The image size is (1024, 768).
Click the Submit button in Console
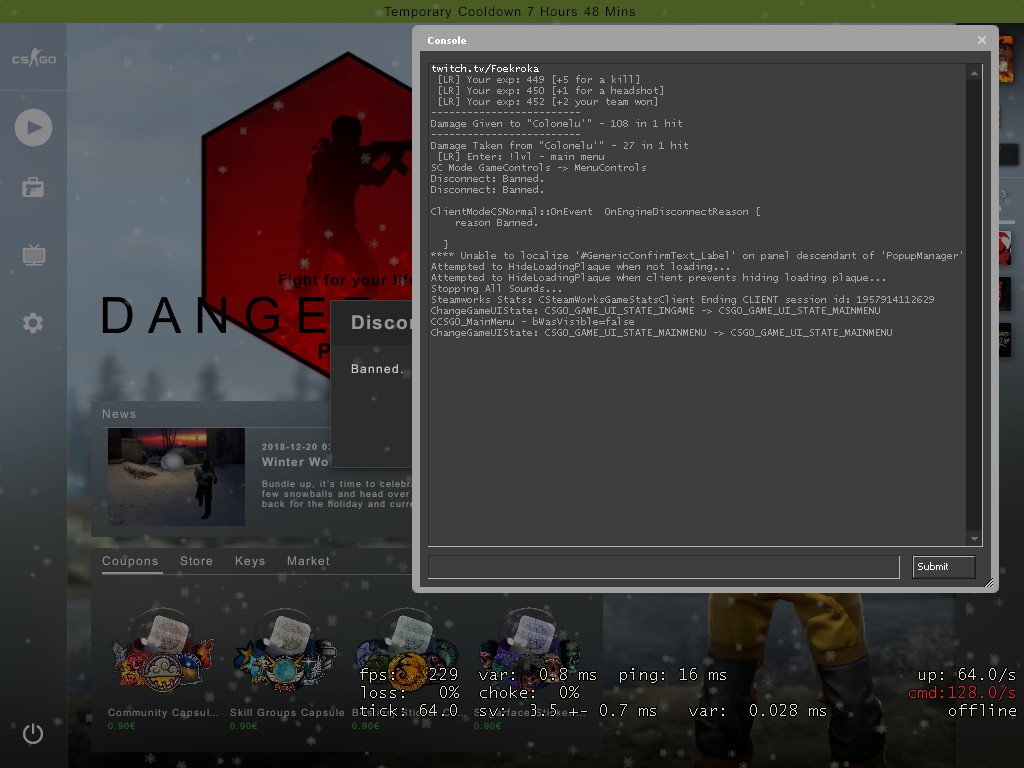click(x=943, y=567)
